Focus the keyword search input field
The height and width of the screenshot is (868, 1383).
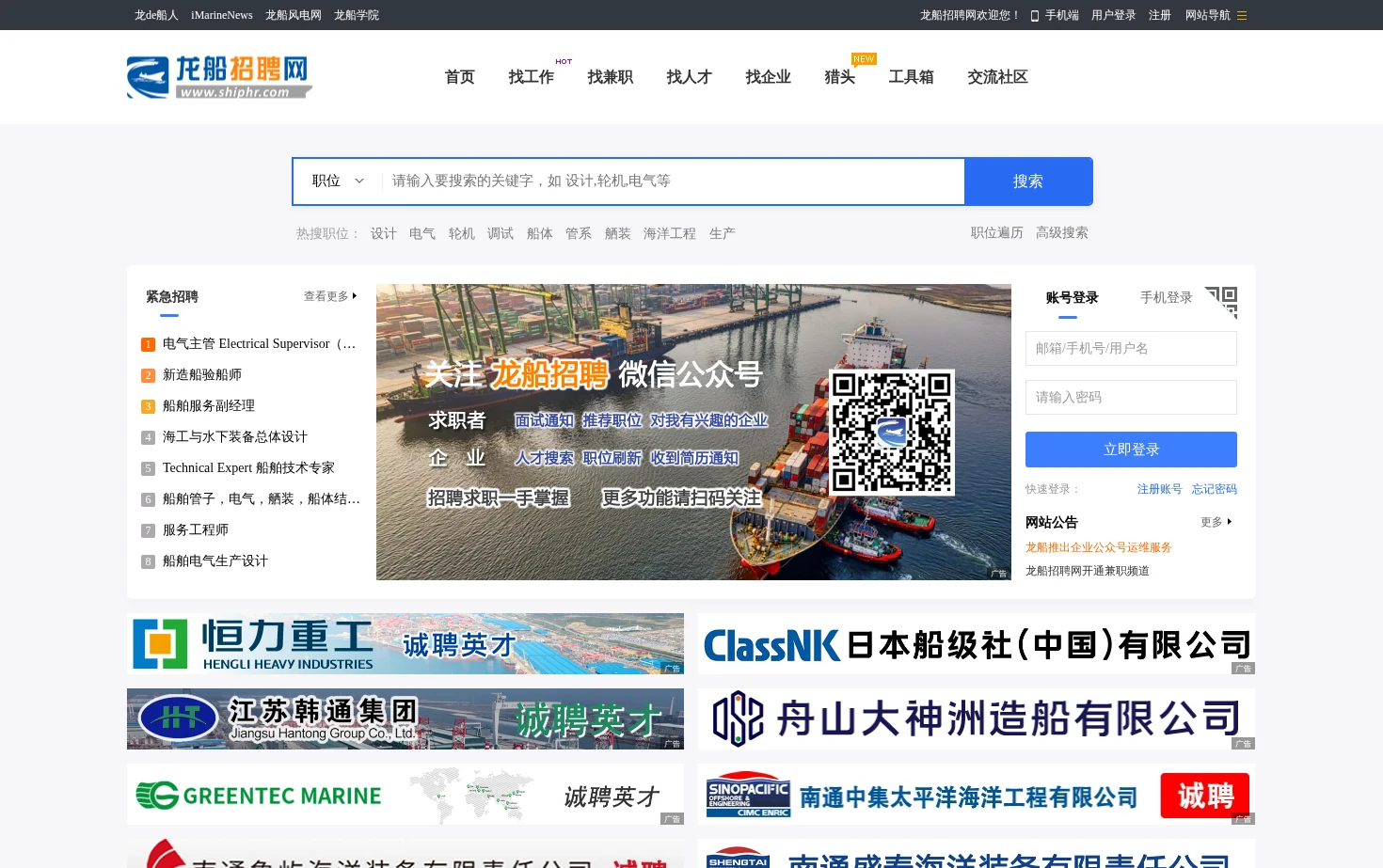(673, 181)
